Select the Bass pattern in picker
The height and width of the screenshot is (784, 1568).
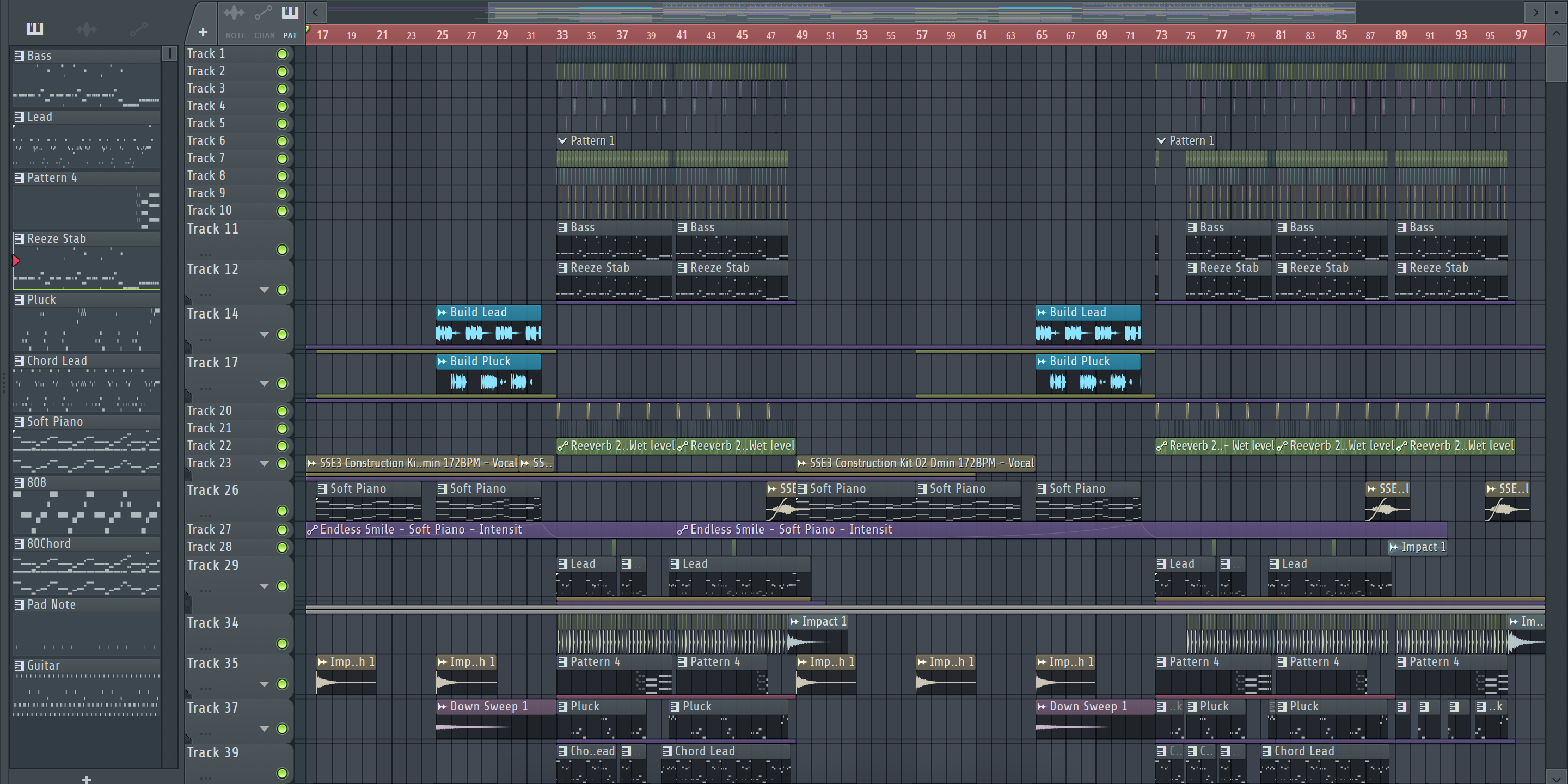(x=87, y=78)
